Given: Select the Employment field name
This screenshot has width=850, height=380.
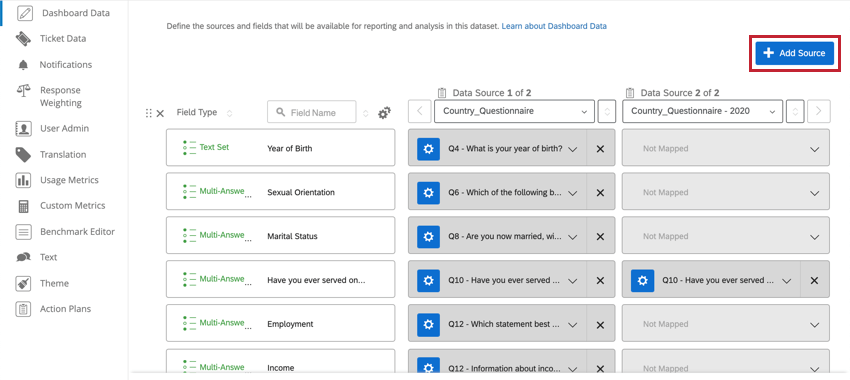Looking at the screenshot, I should coord(290,324).
